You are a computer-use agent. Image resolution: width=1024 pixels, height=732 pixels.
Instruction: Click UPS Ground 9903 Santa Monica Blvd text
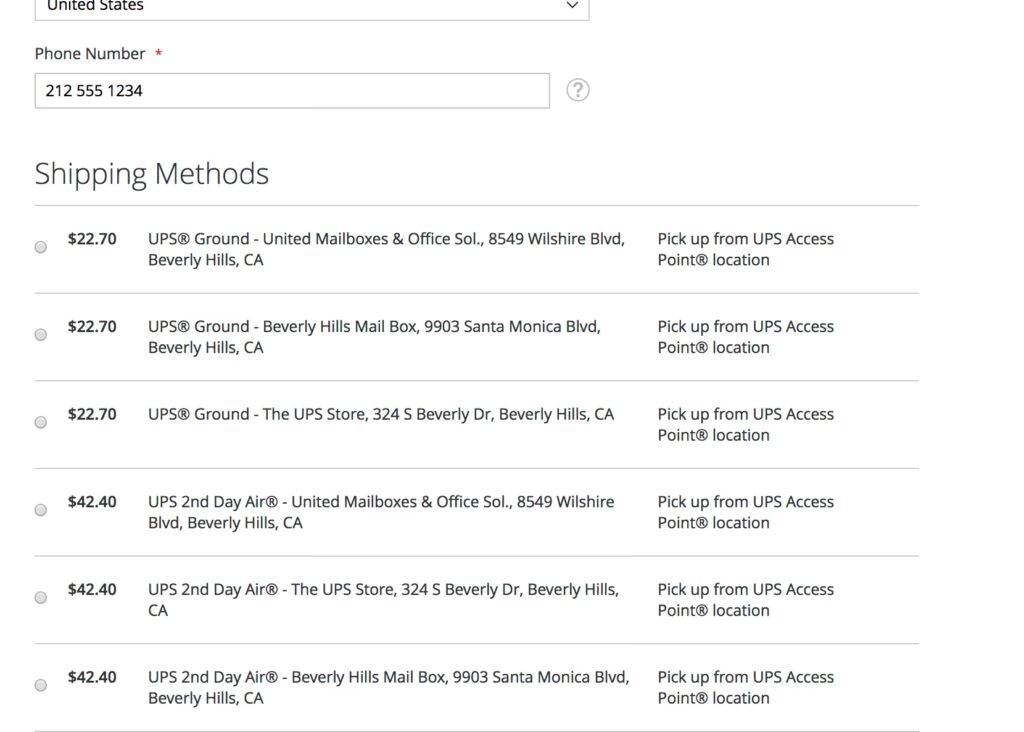coord(374,337)
